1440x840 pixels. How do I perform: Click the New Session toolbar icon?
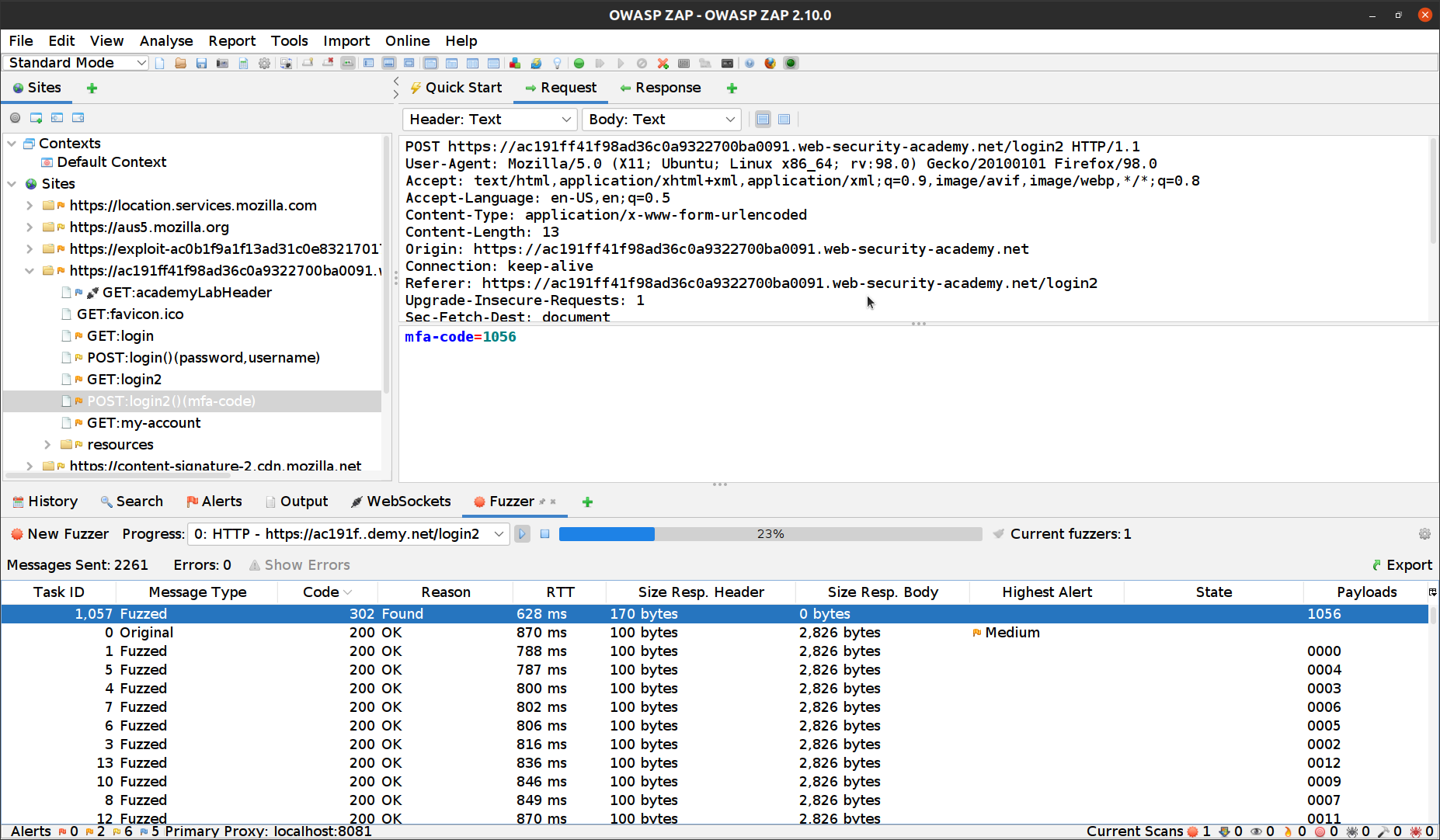[160, 63]
